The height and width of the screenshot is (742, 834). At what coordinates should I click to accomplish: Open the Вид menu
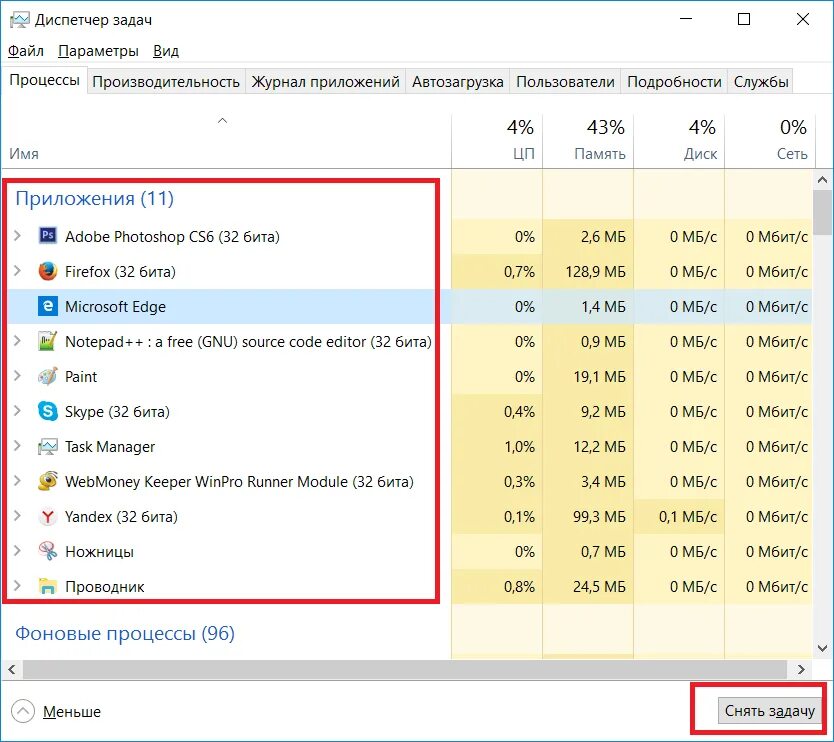coord(165,51)
